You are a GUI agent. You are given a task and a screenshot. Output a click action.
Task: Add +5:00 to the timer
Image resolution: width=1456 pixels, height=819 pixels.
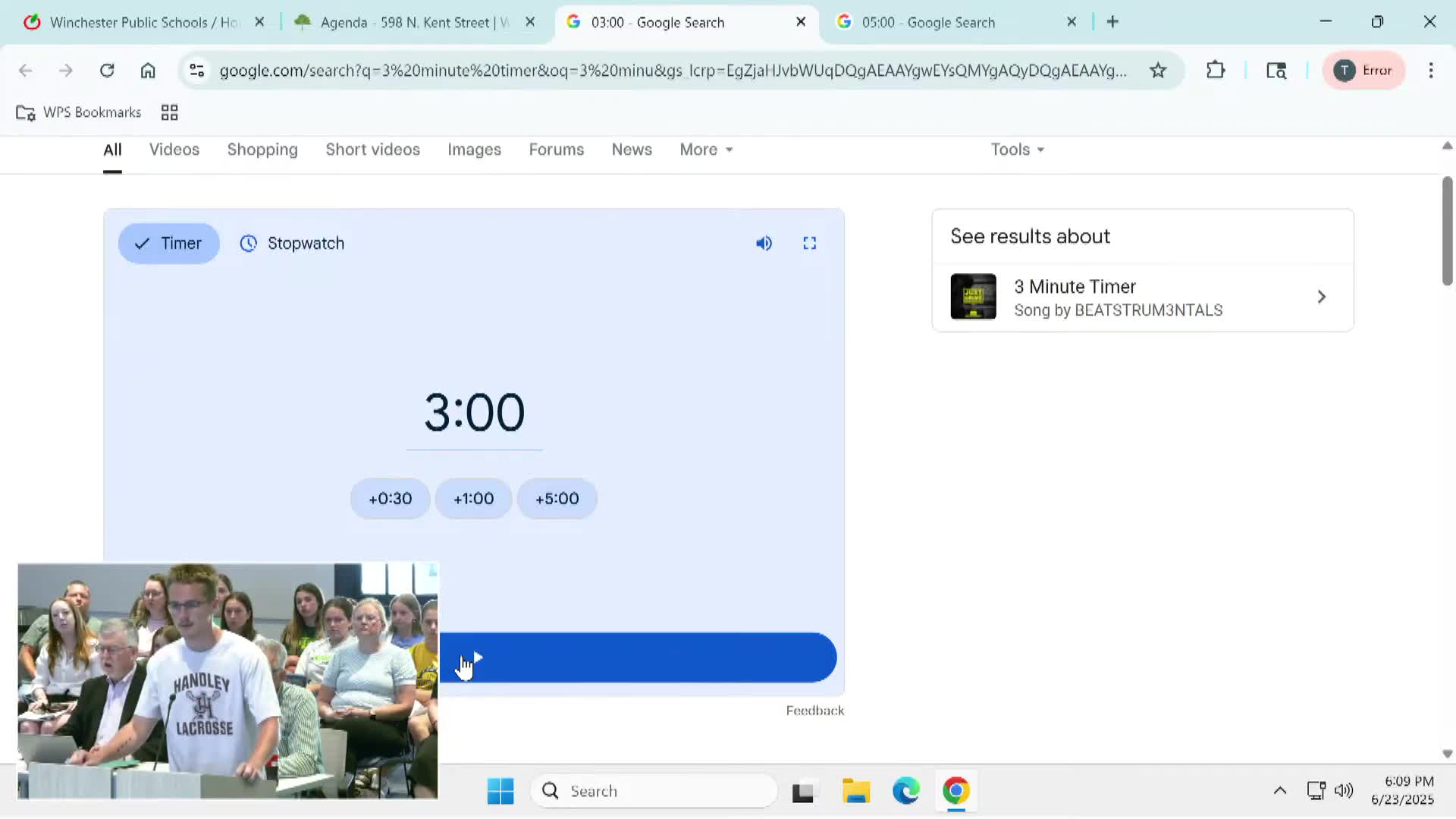point(557,499)
